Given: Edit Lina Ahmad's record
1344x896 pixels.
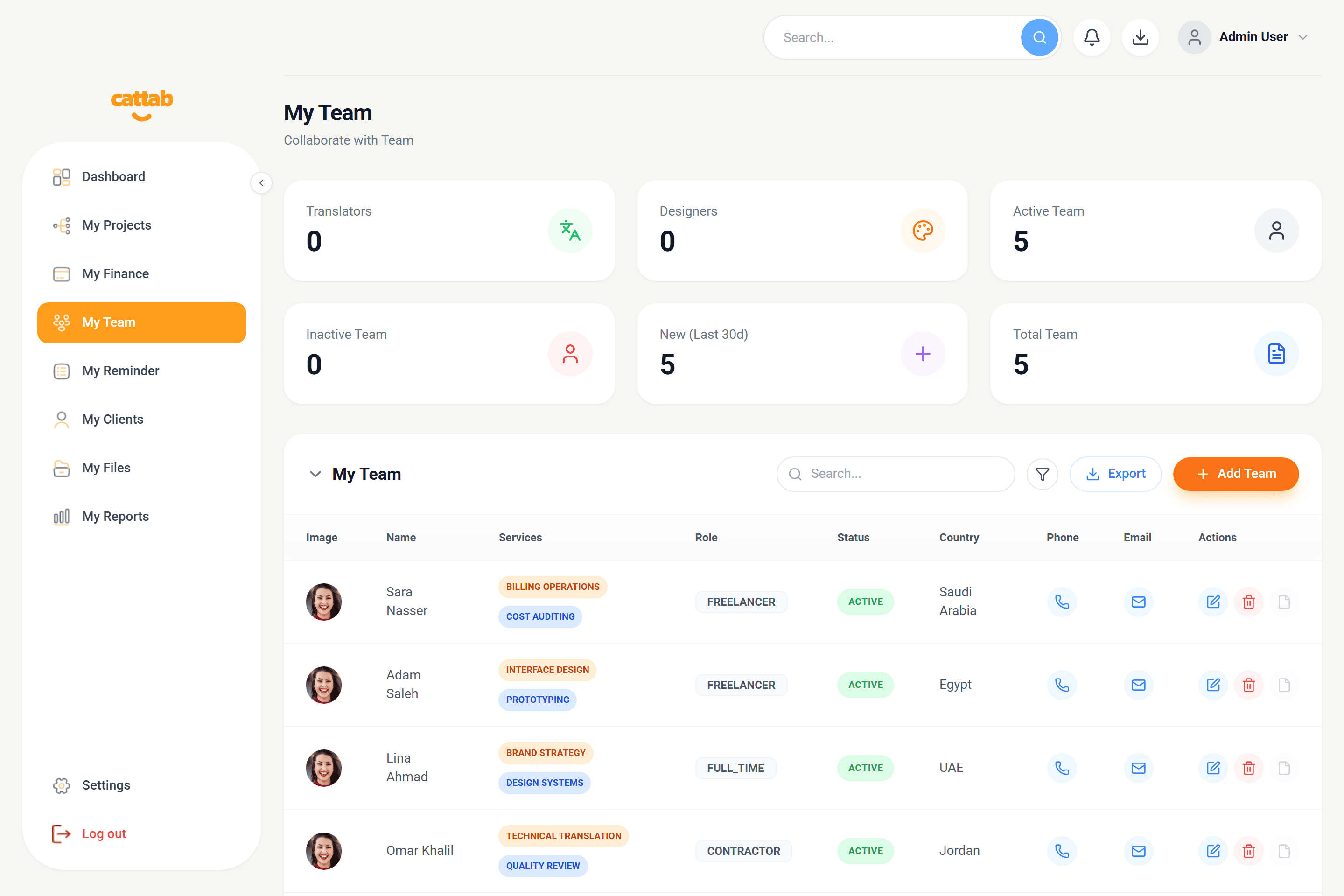Looking at the screenshot, I should click(x=1213, y=767).
